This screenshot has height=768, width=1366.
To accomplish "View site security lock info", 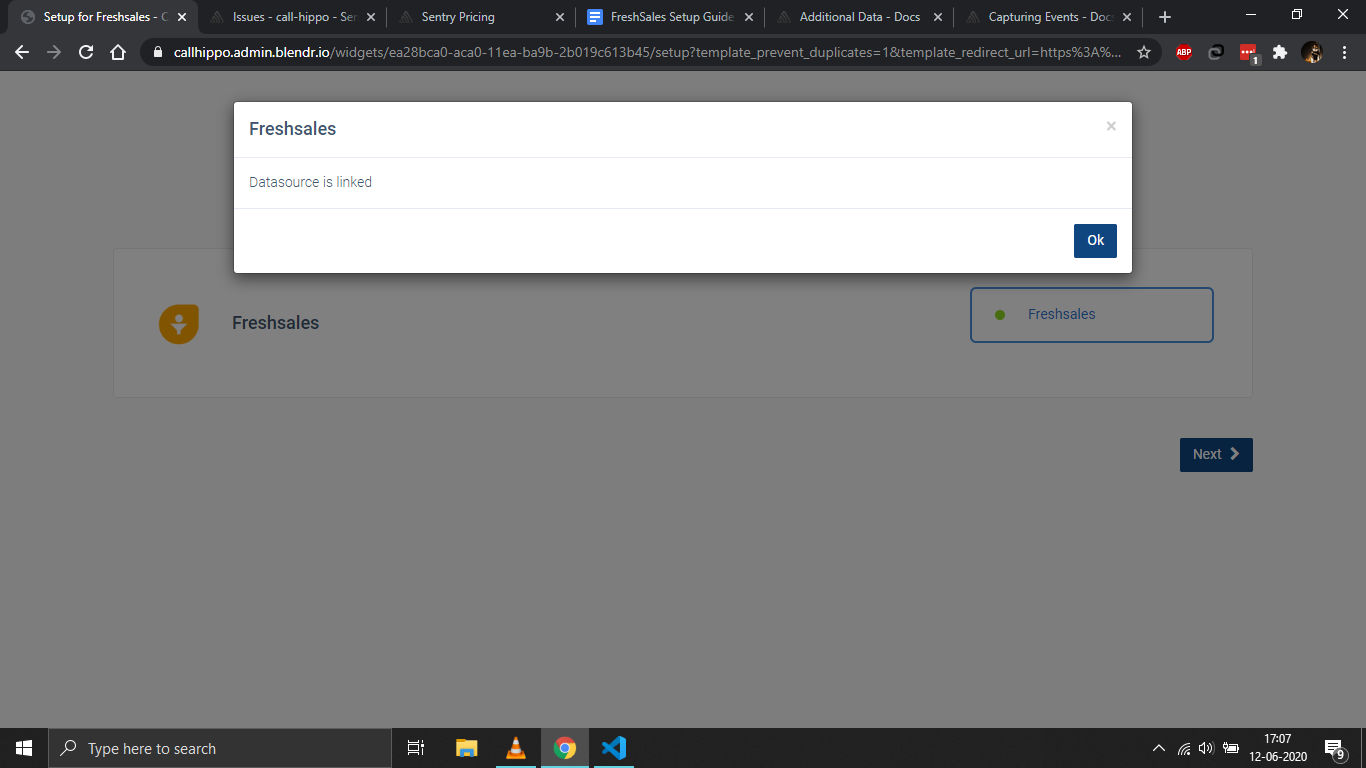I will (158, 53).
